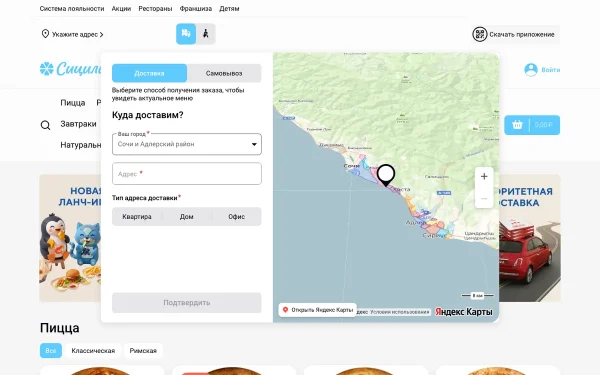Select the walking pickup mode icon

click(206, 34)
